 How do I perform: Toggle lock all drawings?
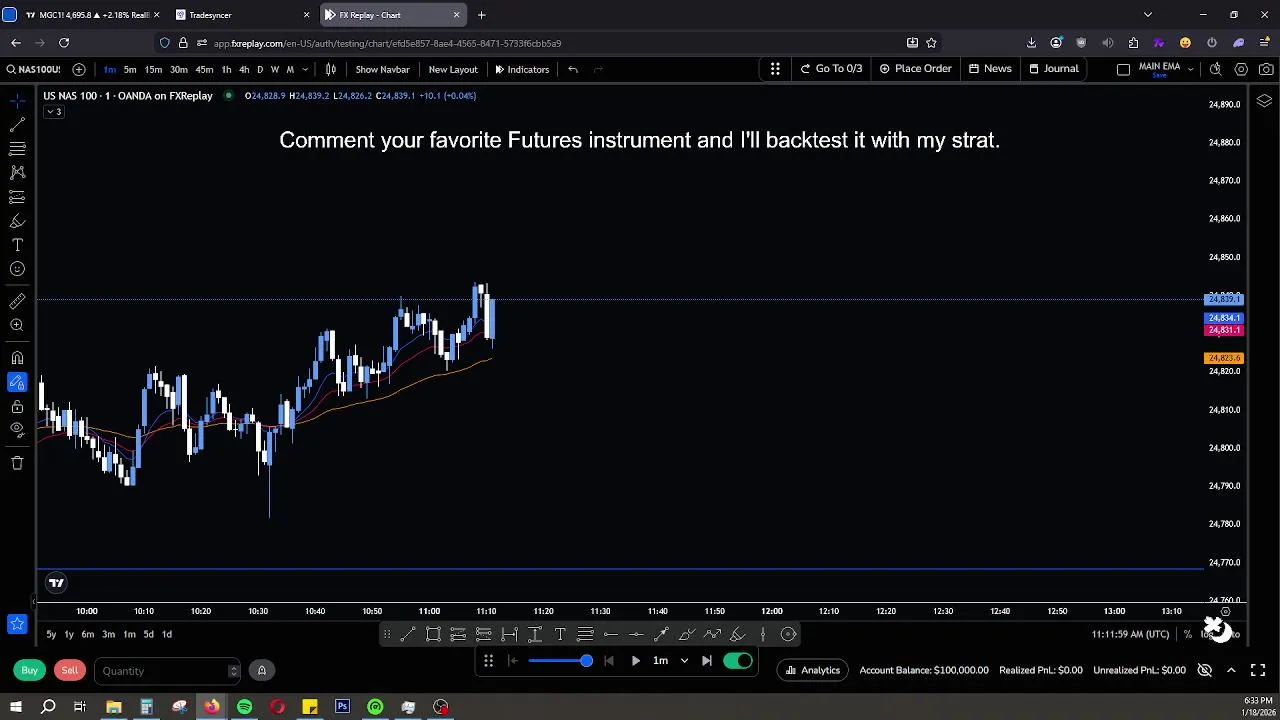17,406
